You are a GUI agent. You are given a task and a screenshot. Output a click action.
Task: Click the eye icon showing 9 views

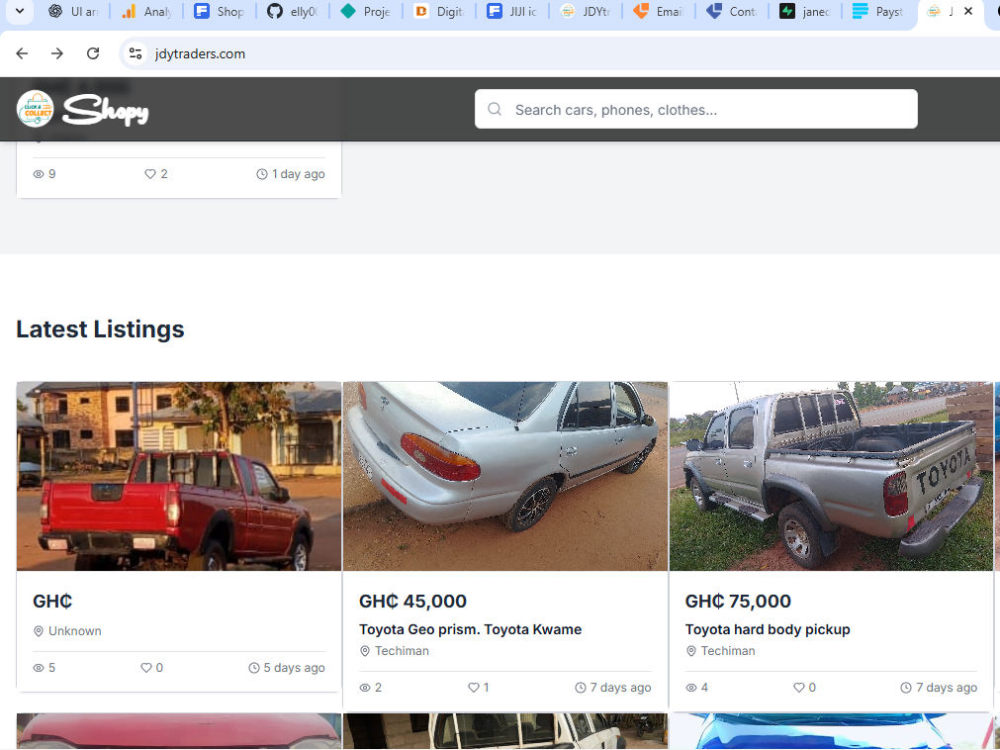pos(37,174)
